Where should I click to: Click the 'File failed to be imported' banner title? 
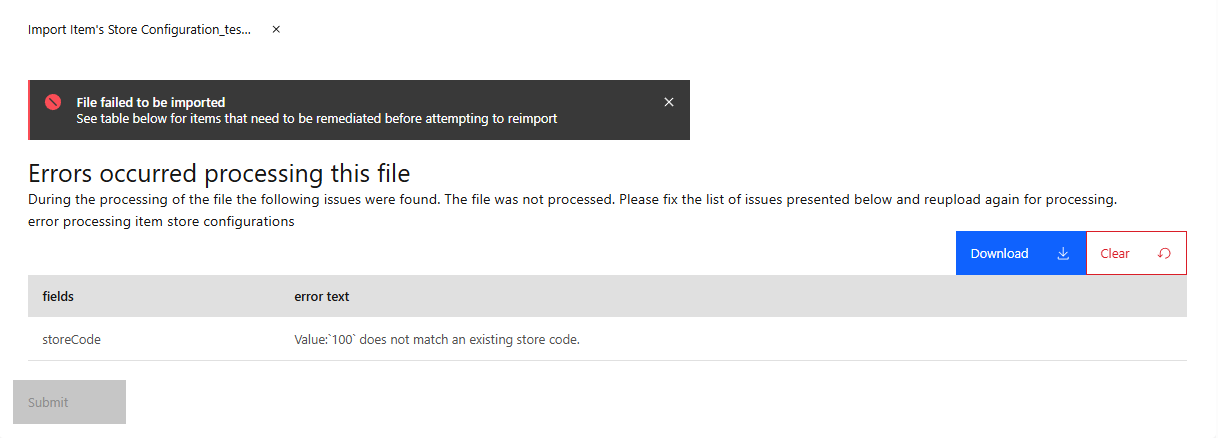pyautogui.click(x=151, y=102)
